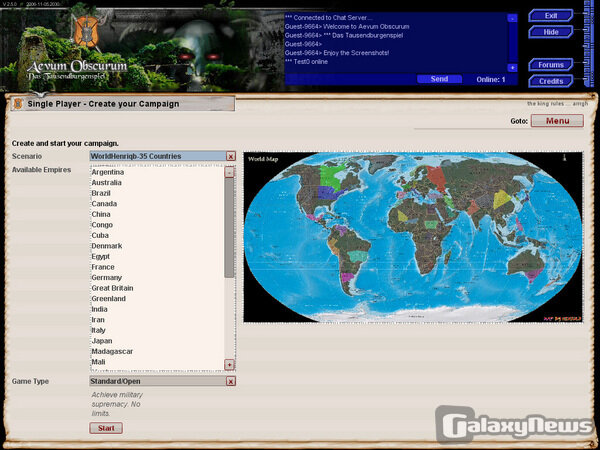
Task: Click the empires list scrollbar thumb
Action: (x=229, y=228)
